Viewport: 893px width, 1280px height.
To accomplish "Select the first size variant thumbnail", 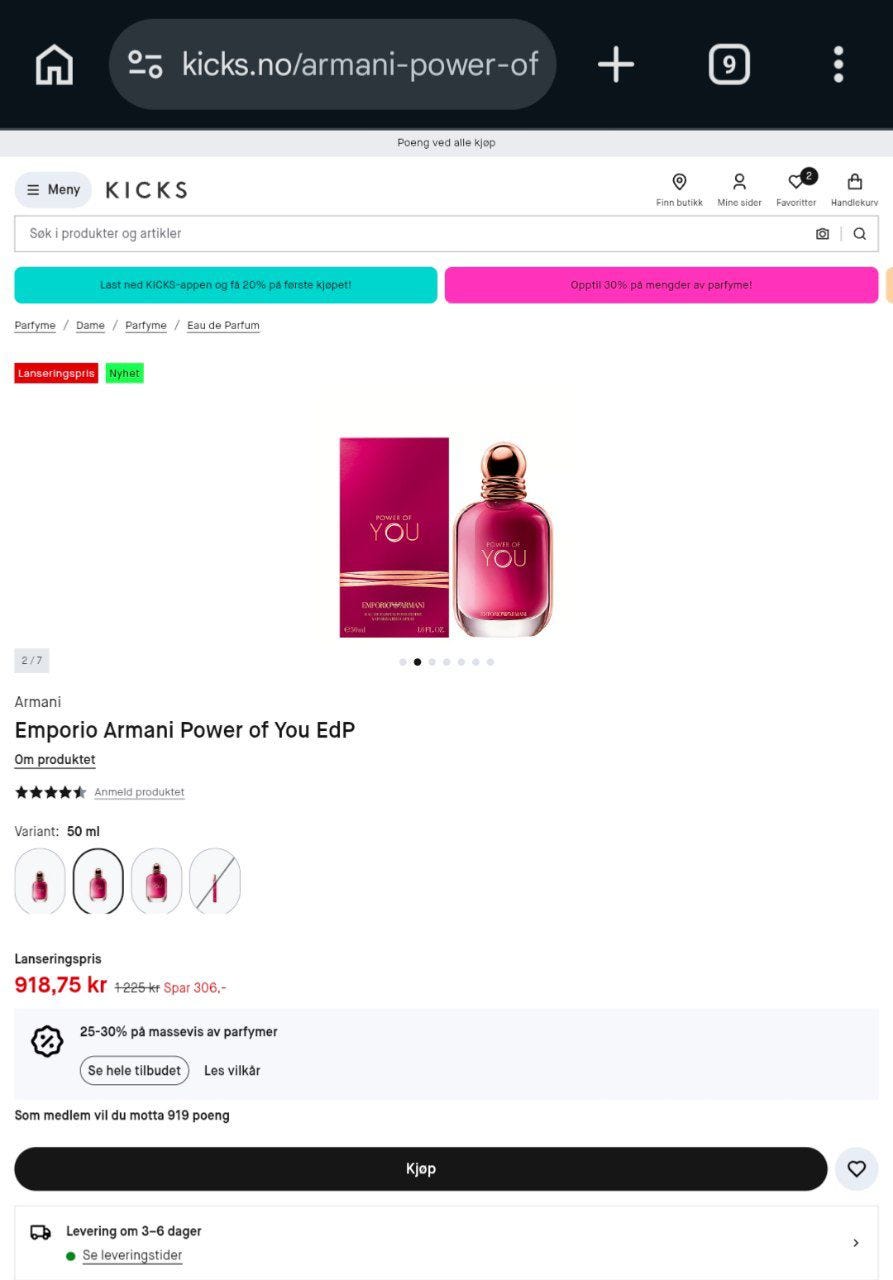I will click(40, 881).
